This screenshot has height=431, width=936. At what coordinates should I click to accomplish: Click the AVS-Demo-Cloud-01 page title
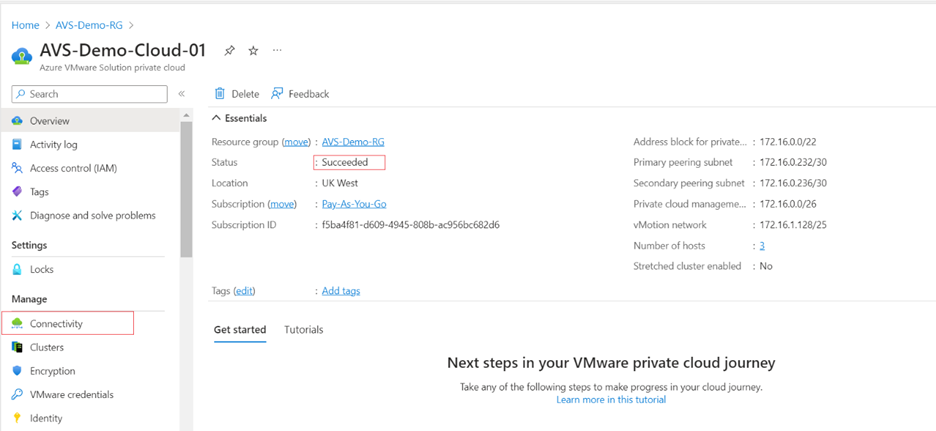123,50
